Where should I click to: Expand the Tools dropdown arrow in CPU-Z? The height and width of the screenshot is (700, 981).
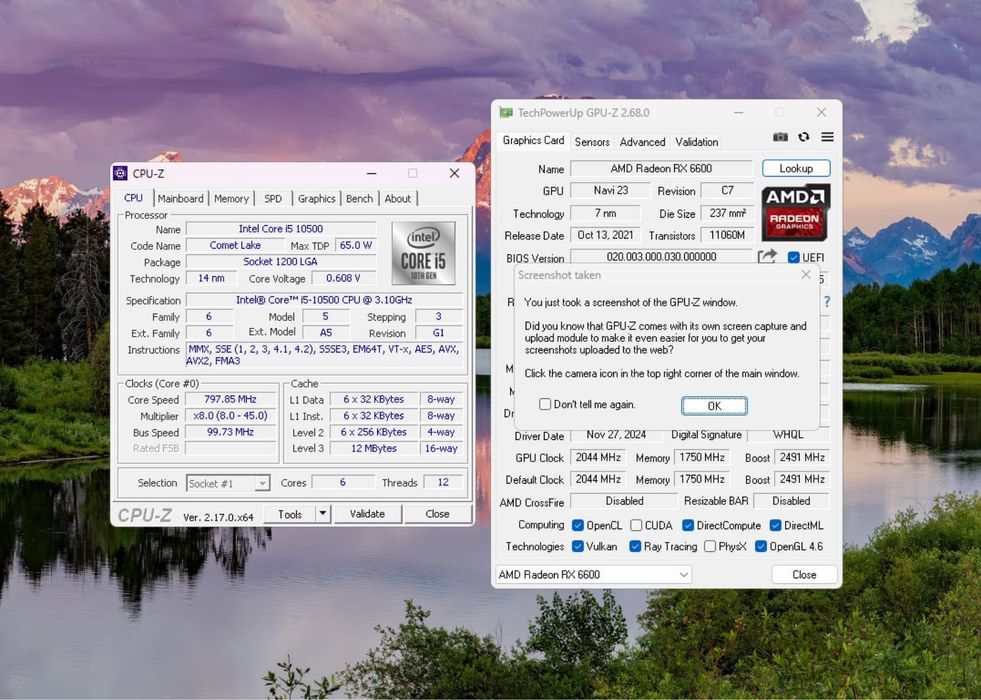pyautogui.click(x=323, y=514)
